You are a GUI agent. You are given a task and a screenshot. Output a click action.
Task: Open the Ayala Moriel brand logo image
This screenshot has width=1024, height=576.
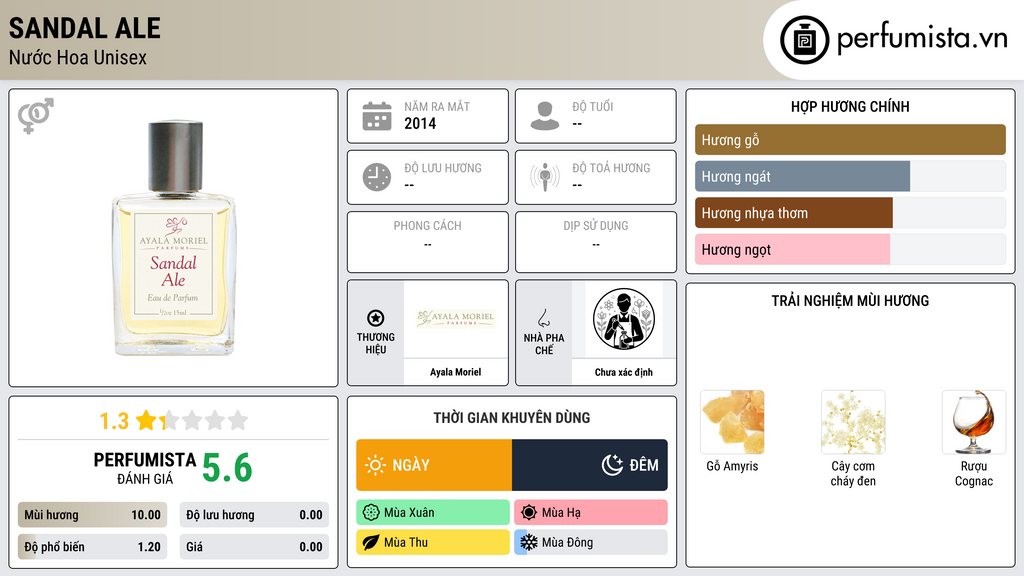[455, 319]
